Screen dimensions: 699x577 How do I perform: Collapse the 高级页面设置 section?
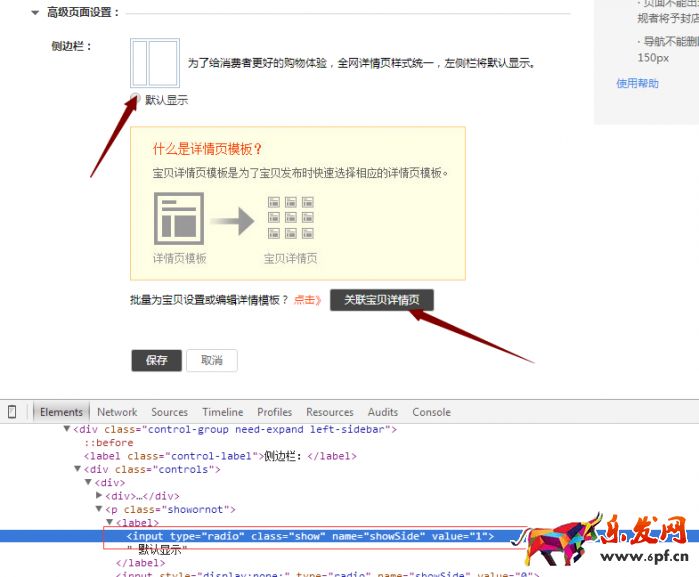[x=36, y=13]
